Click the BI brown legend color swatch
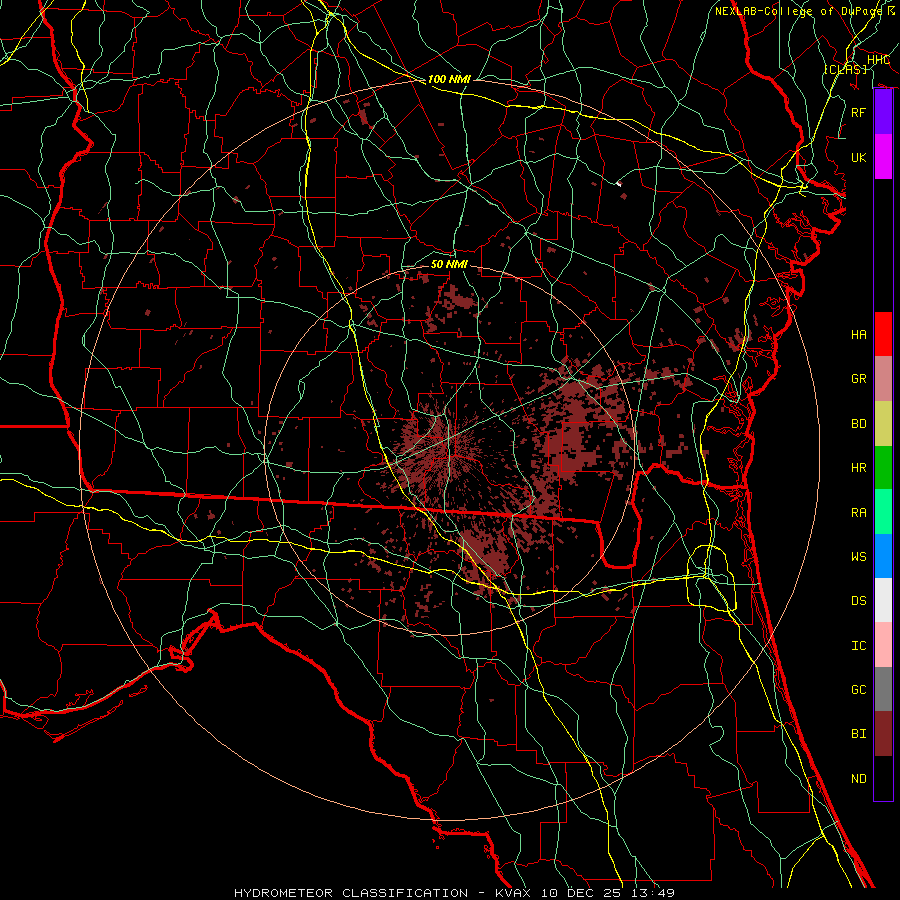 pyautogui.click(x=883, y=734)
